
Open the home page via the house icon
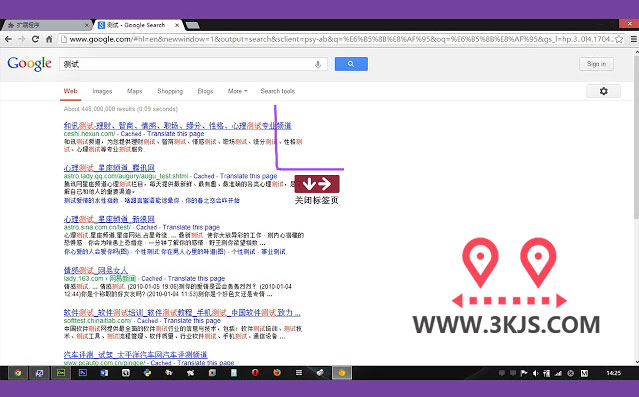tap(49, 39)
